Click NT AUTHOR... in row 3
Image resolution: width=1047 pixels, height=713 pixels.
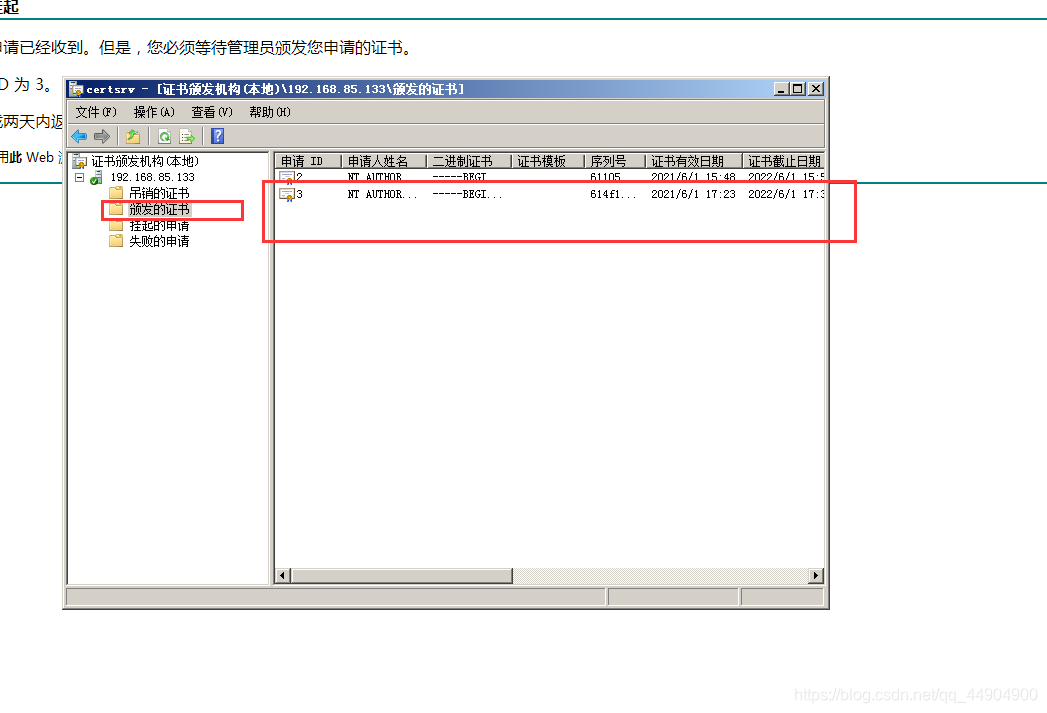[382, 194]
